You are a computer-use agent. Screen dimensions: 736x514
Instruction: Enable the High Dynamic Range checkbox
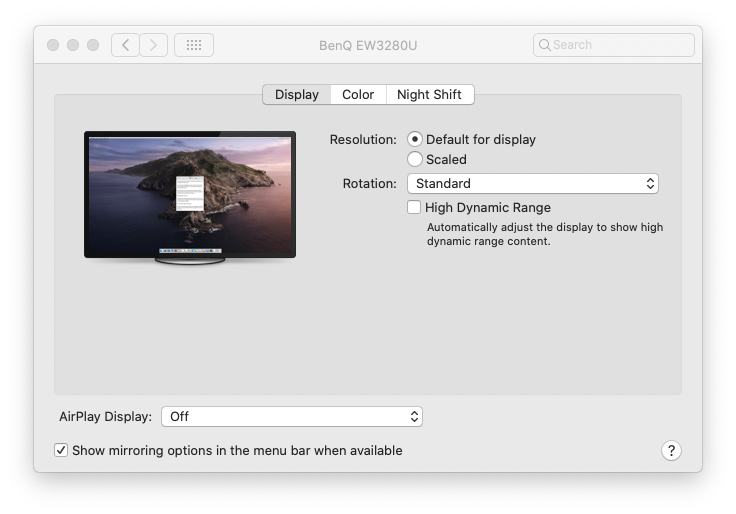pos(414,207)
